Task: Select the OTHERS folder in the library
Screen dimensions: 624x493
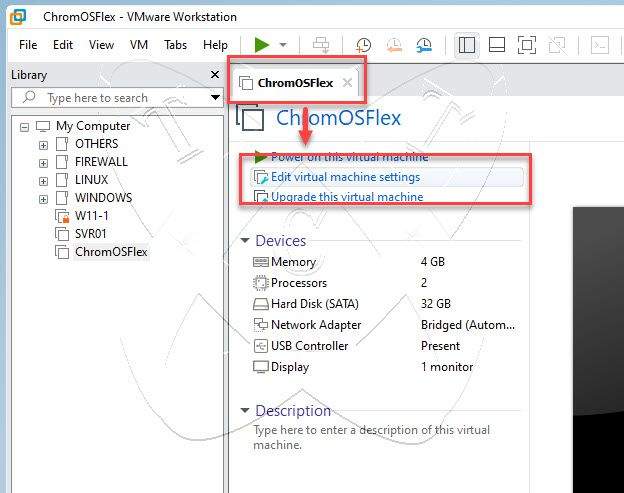Action: point(96,144)
